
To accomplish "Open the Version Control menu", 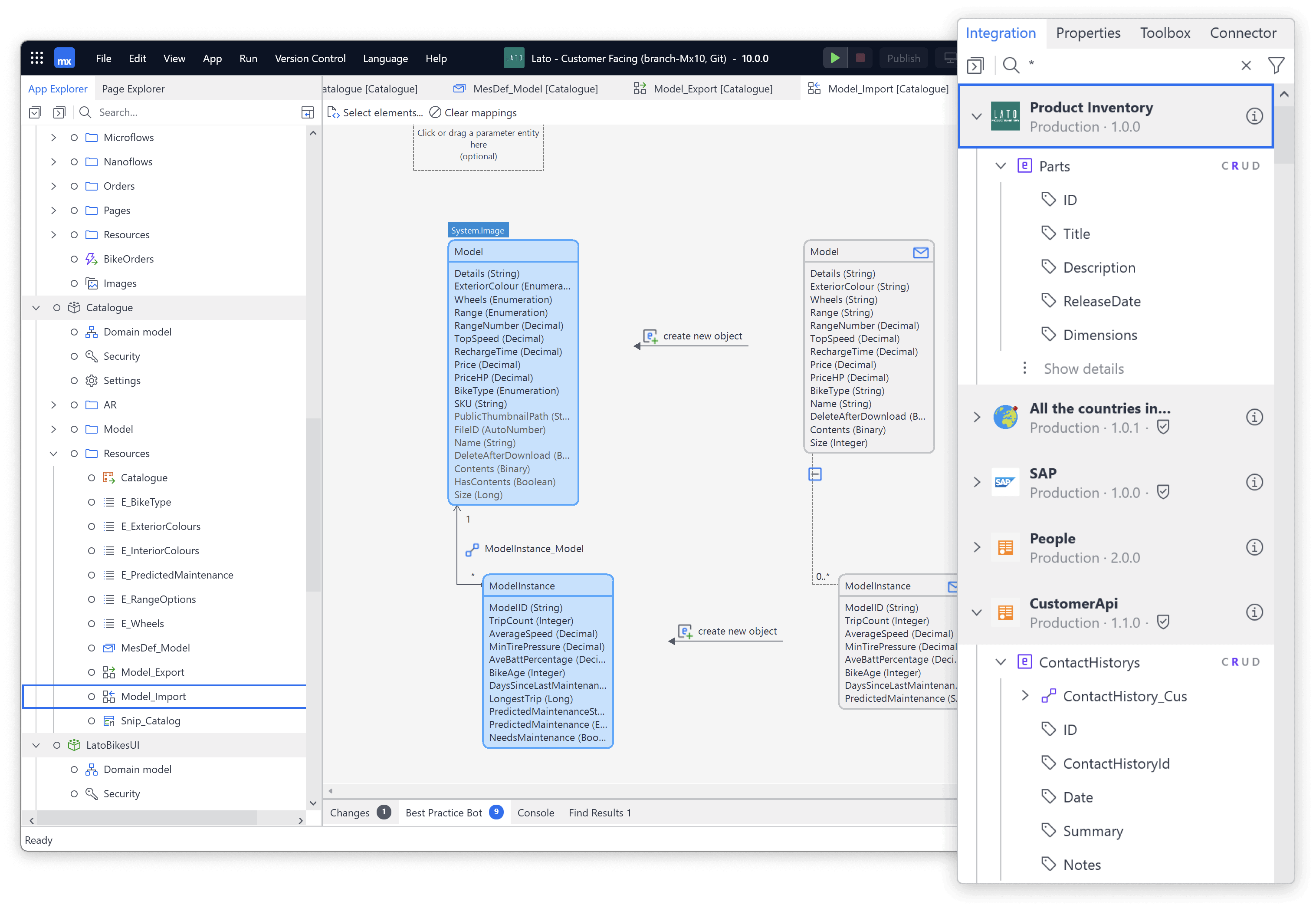I will click(310, 59).
